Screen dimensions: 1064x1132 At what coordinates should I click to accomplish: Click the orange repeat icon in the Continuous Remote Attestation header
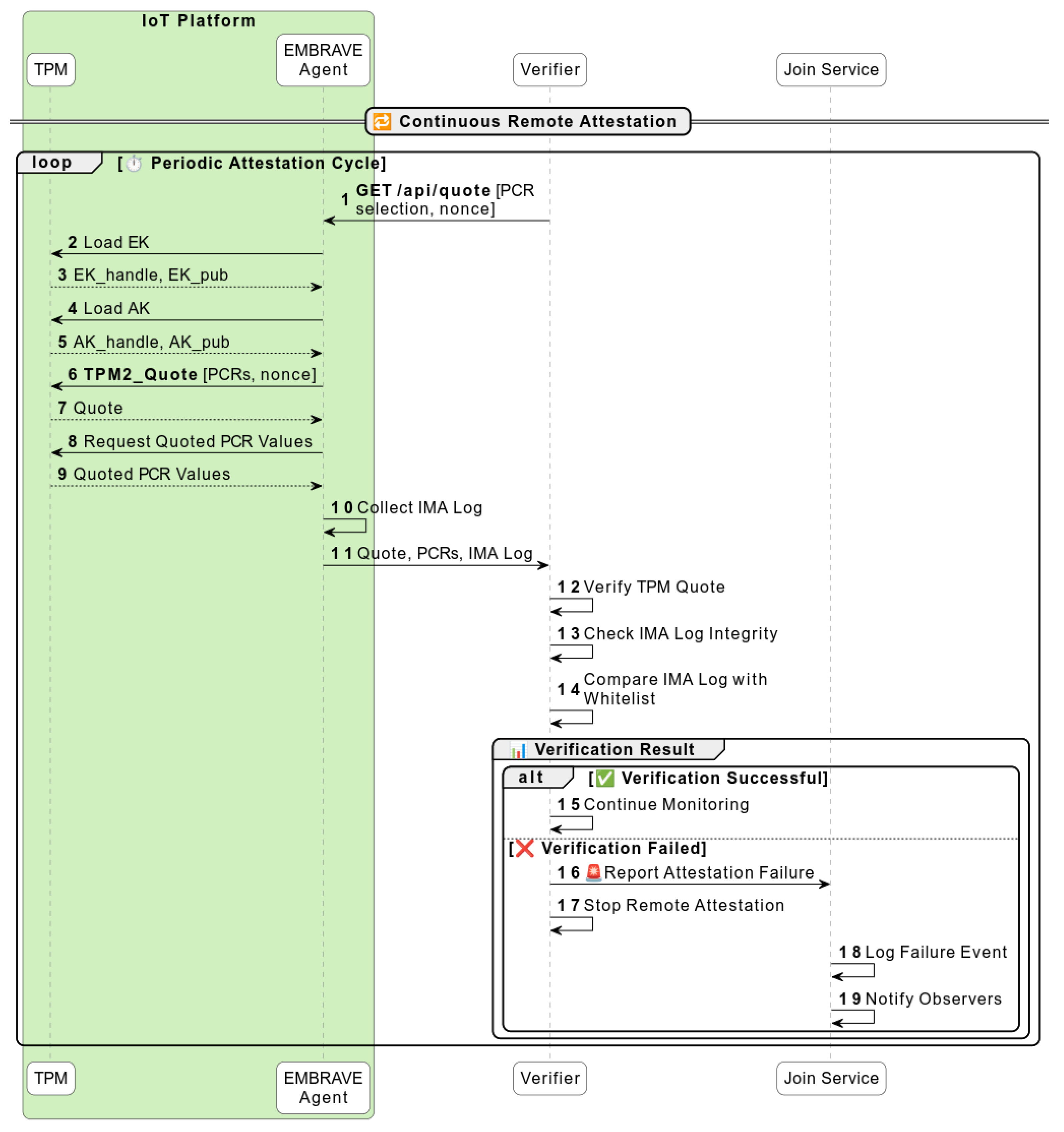click(x=382, y=121)
